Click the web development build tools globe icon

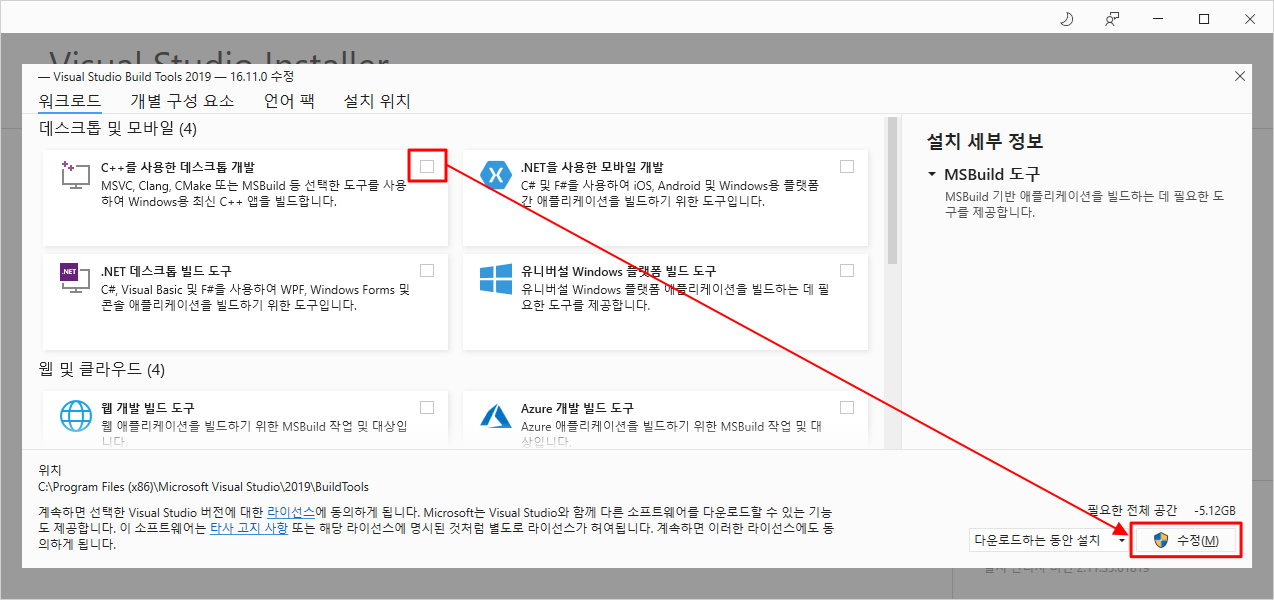(76, 415)
